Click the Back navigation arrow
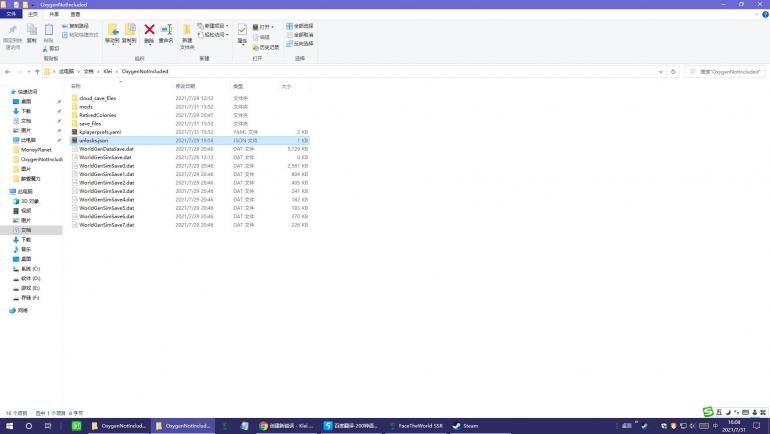This screenshot has width=770, height=434. (7, 72)
